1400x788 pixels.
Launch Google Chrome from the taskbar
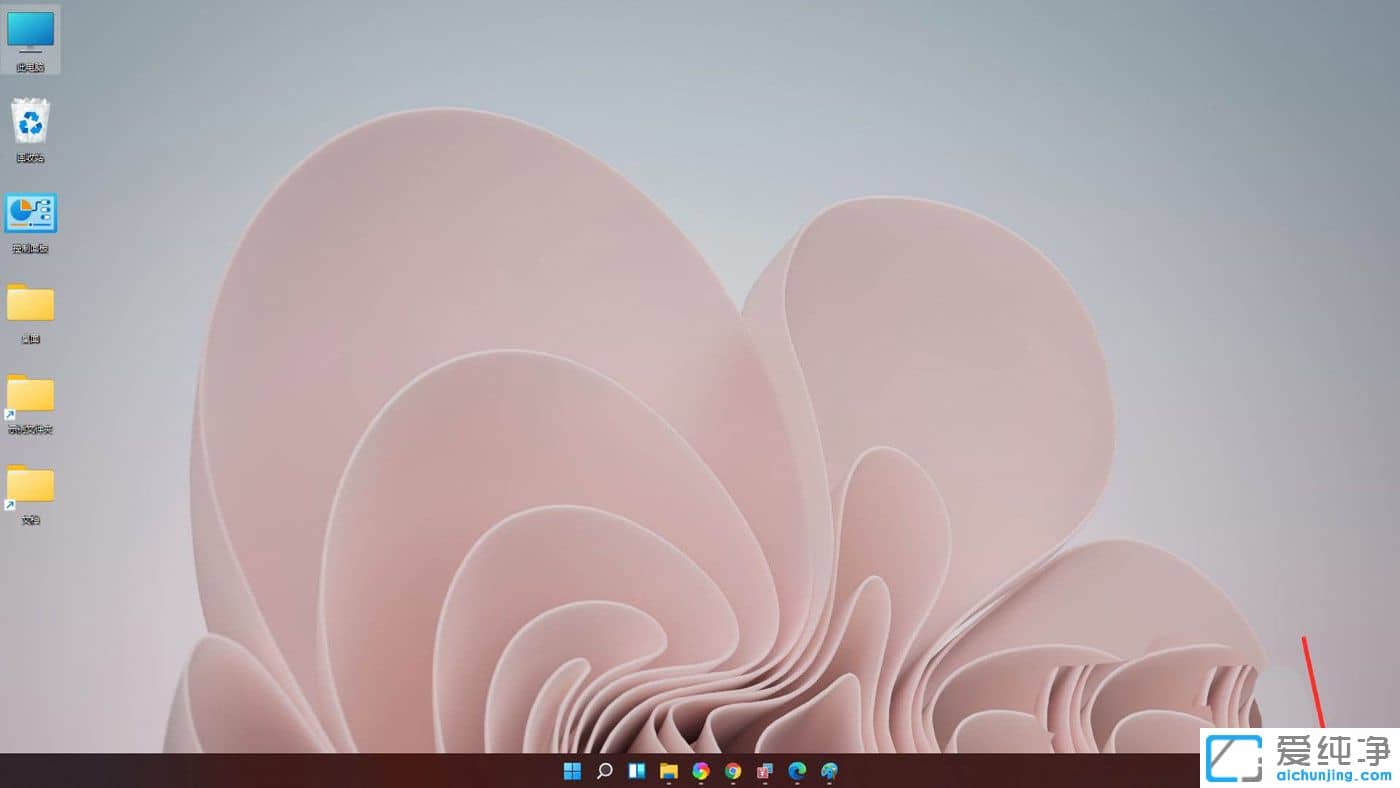732,771
